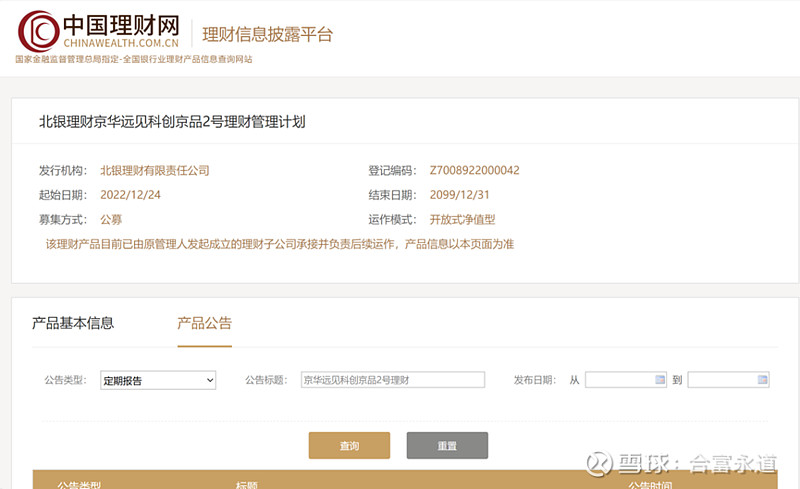Focus the 公告标题 text input field

(393, 380)
